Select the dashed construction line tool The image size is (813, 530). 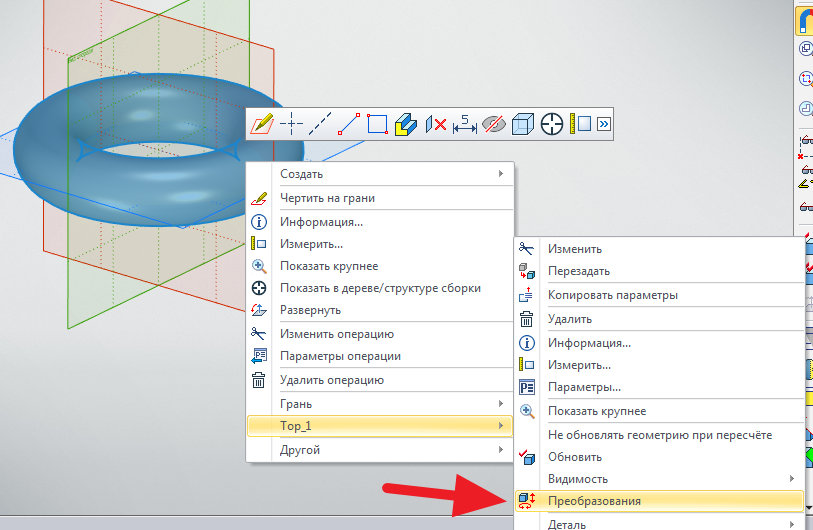coord(320,124)
